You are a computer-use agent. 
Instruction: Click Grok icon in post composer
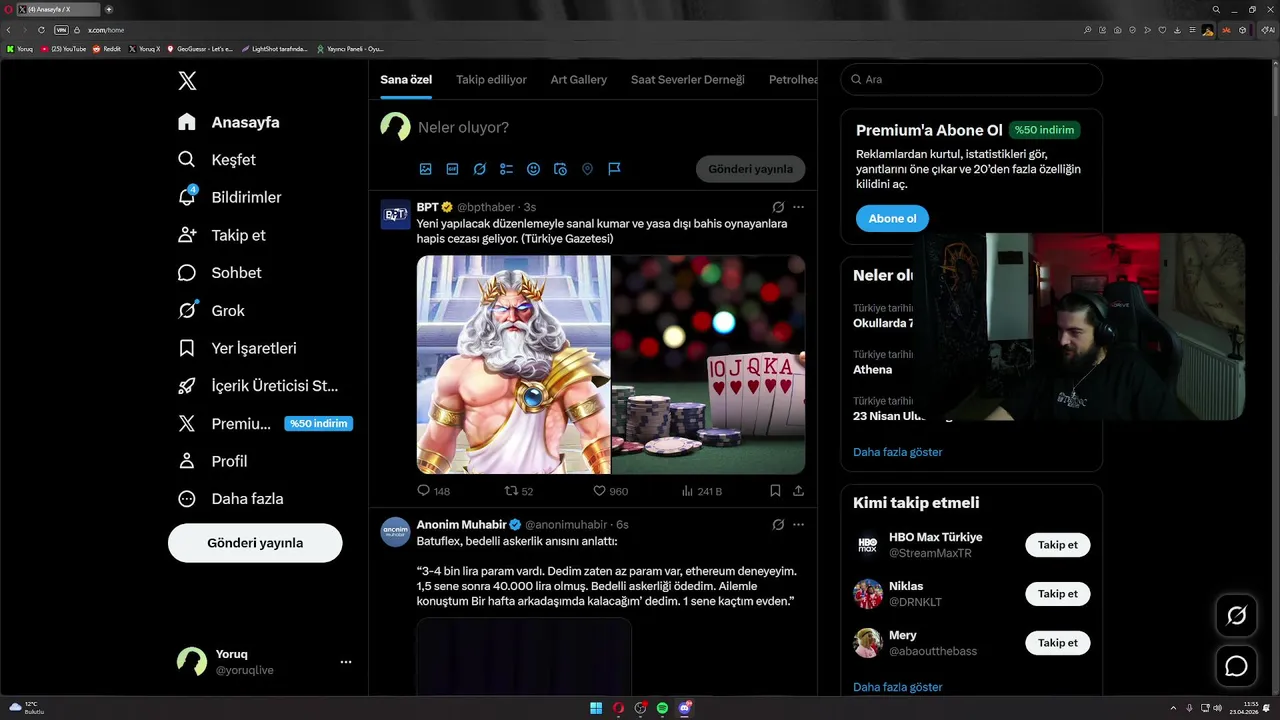click(x=479, y=169)
